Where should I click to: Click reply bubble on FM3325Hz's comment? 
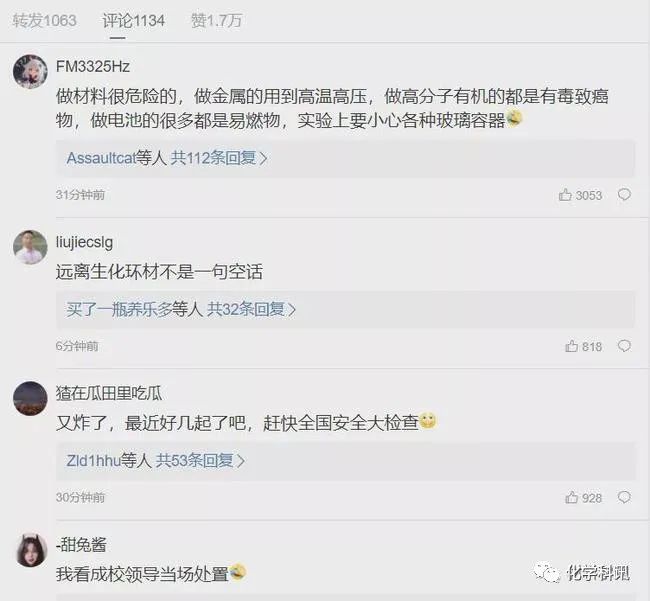tap(624, 194)
